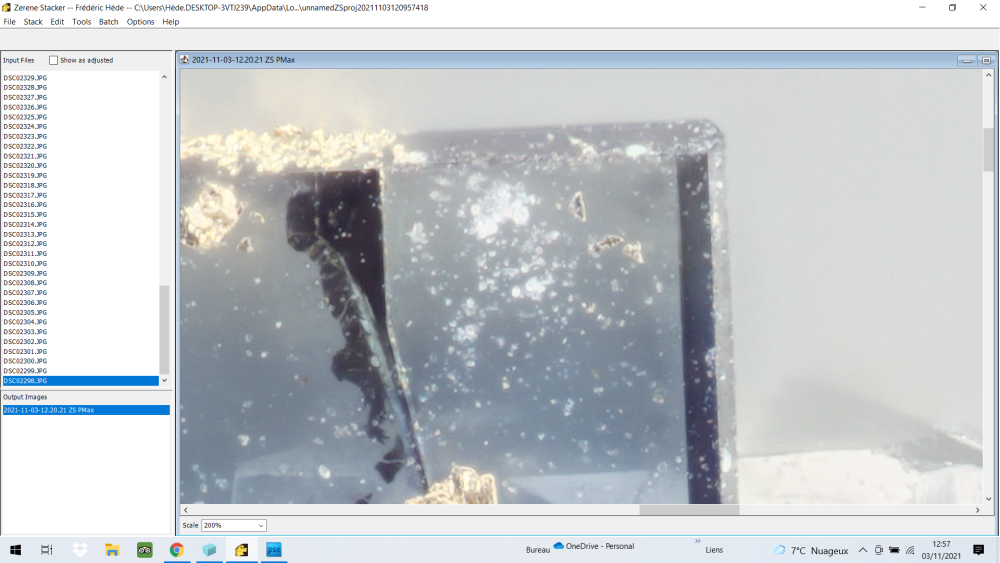Open the Windows Start menu
1000x563 pixels.
pyautogui.click(x=16, y=550)
